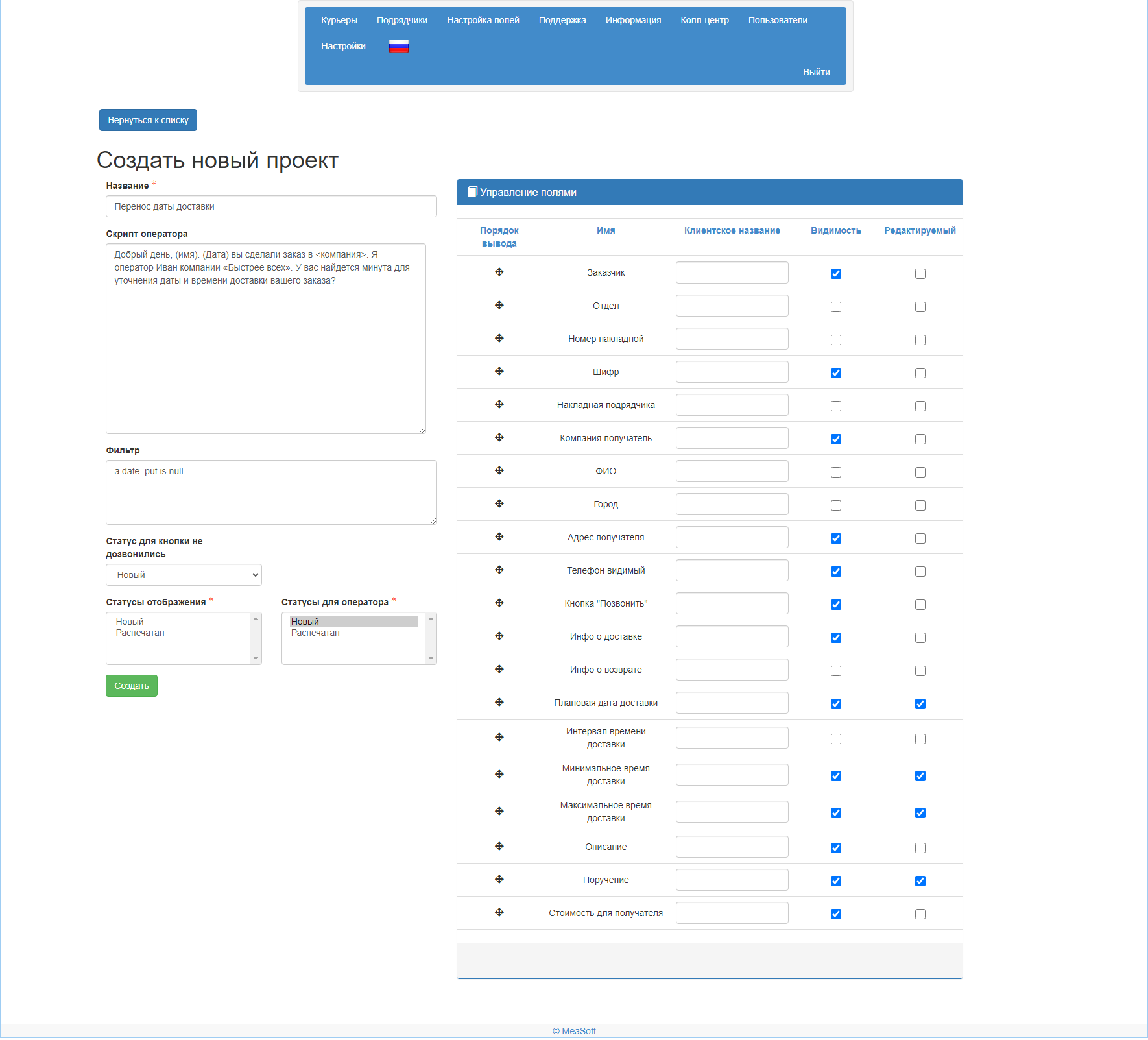This screenshot has width=1148, height=1040.
Task: Open the Пользователи menu item
Action: point(778,20)
